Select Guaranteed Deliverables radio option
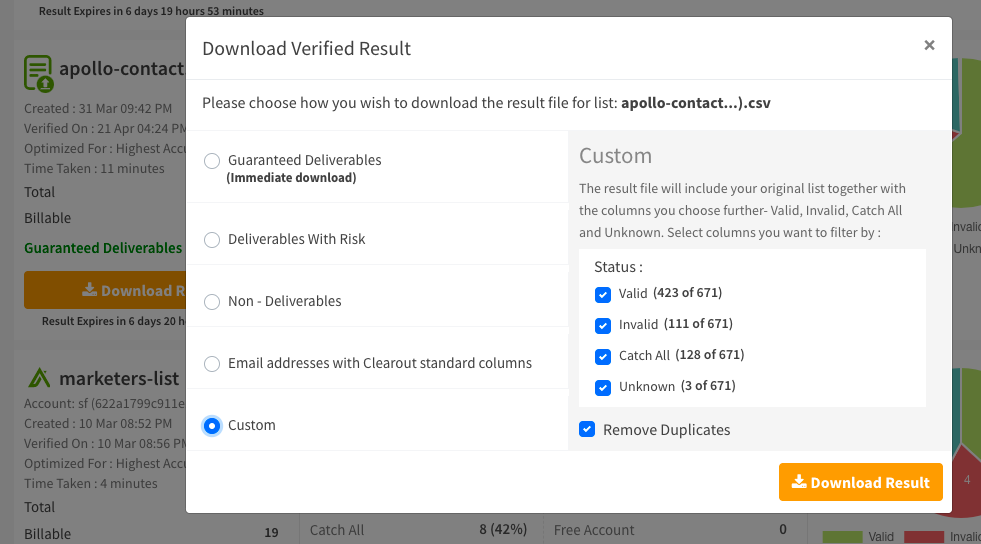 coord(212,161)
